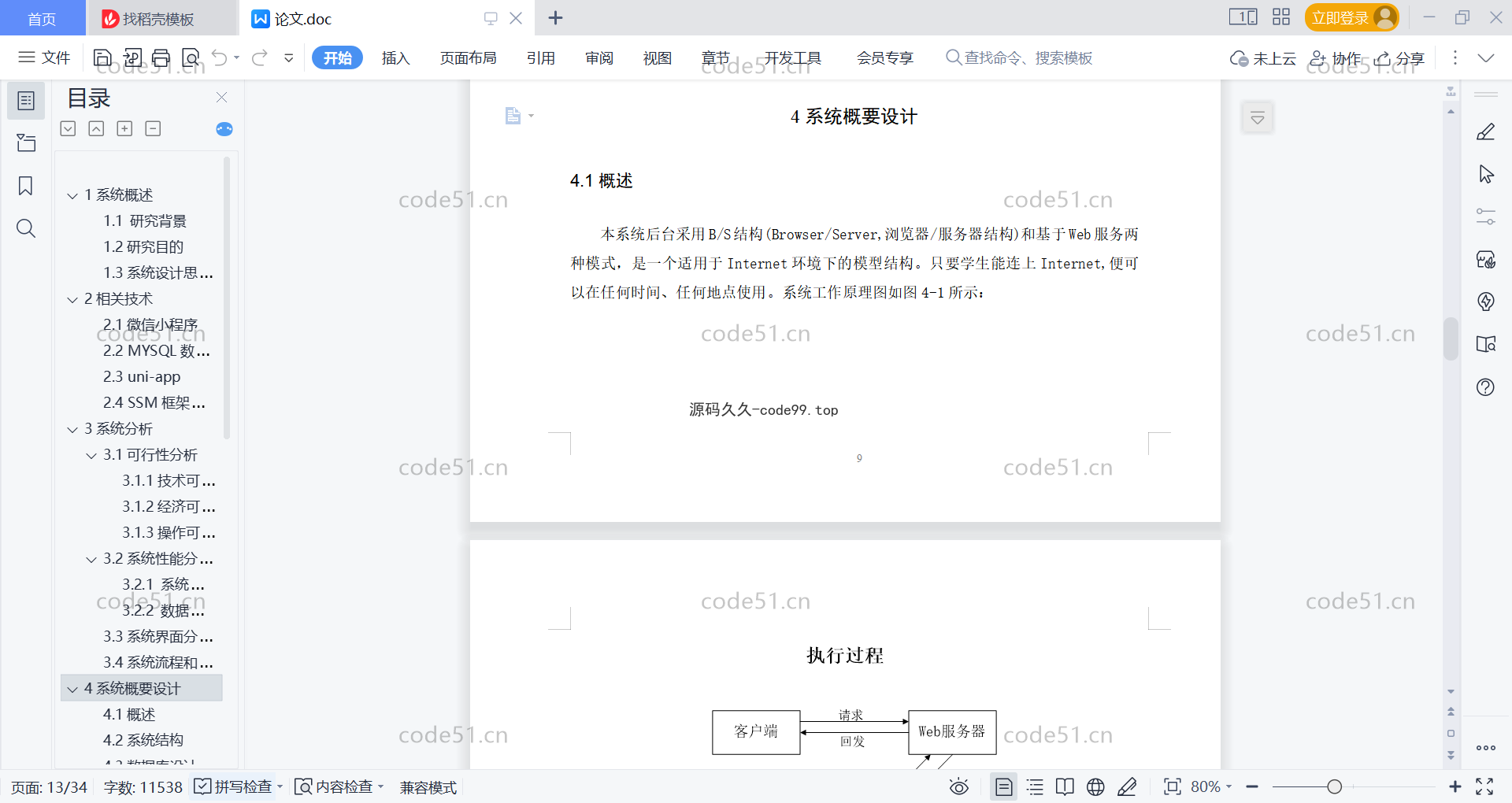The width and height of the screenshot is (1512, 803).
Task: Click the Export to PDF icon
Action: pyautogui.click(x=132, y=57)
